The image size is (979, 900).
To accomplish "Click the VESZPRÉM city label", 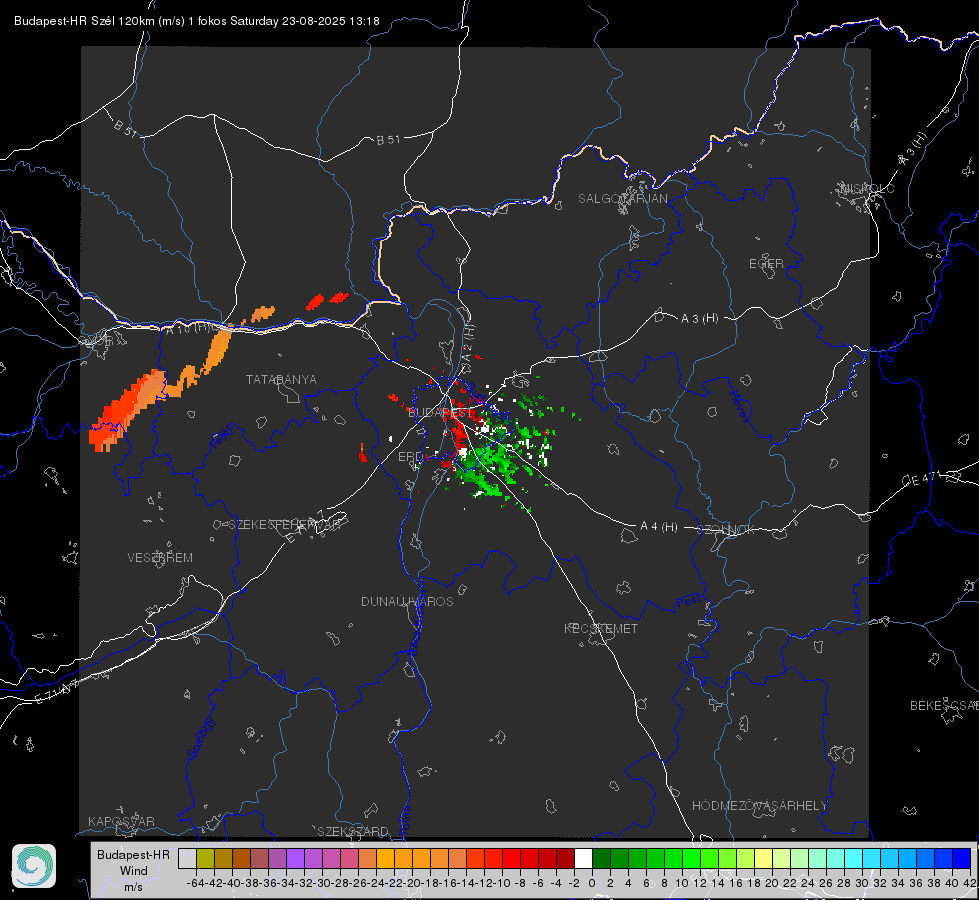I will click(x=160, y=558).
